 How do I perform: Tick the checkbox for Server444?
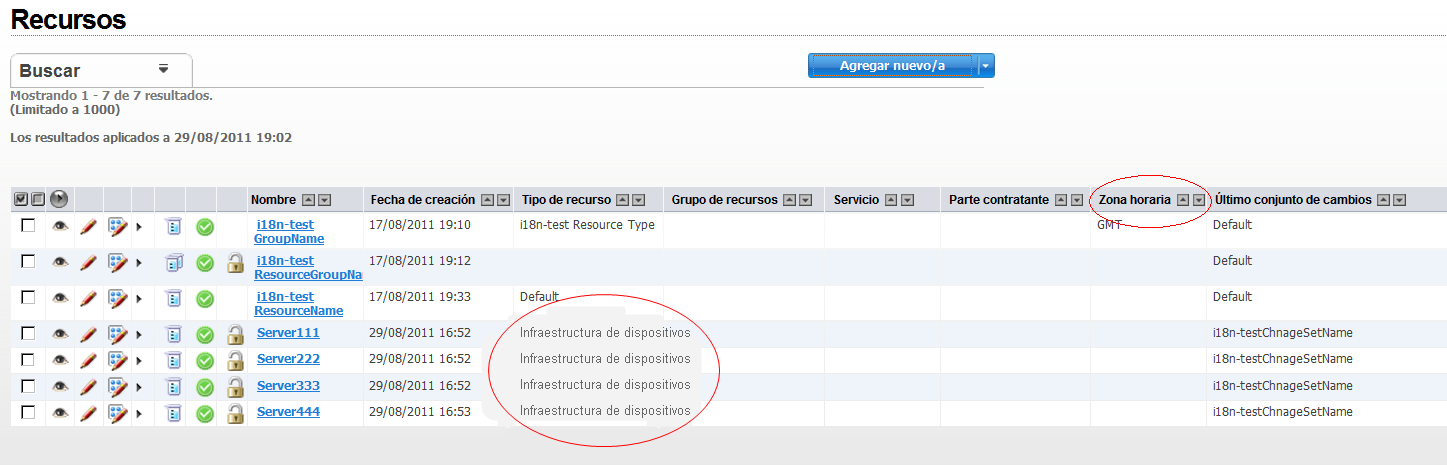(28, 411)
